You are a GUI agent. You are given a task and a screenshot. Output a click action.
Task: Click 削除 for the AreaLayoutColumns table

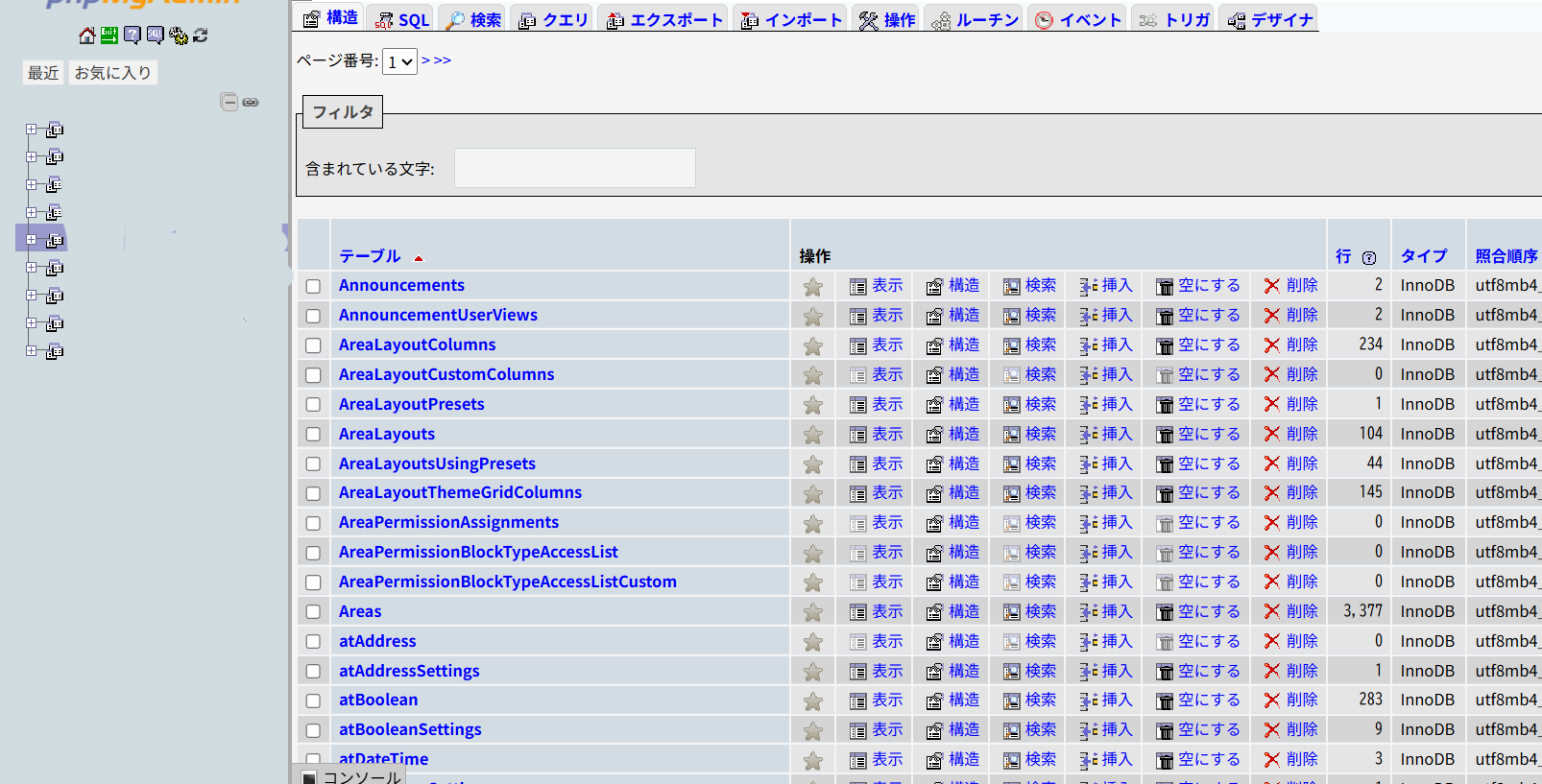click(1291, 344)
